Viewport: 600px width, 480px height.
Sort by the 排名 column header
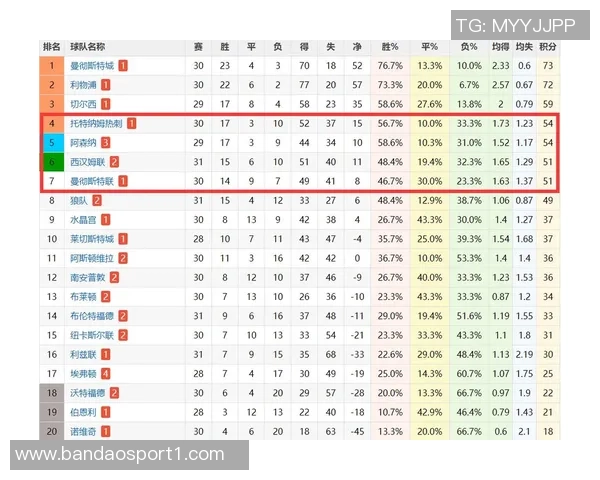52,47
